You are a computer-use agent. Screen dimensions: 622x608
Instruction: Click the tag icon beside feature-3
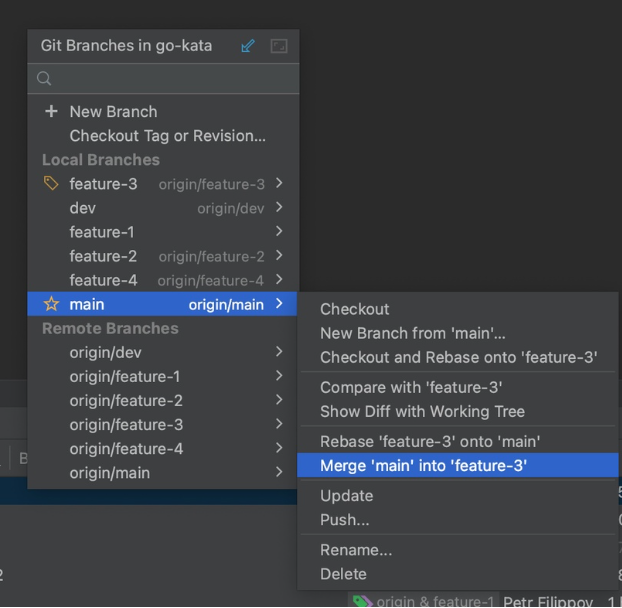click(x=52, y=183)
